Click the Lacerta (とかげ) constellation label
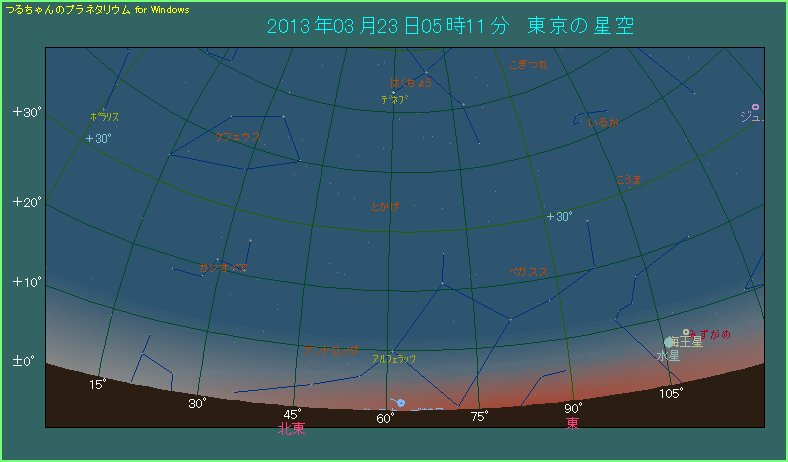The image size is (788, 462). 385,206
